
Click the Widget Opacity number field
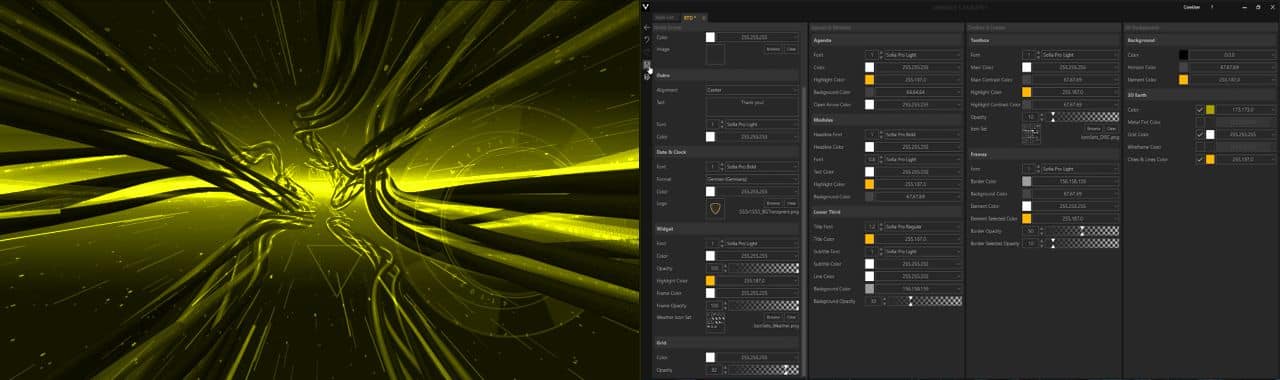click(x=713, y=268)
